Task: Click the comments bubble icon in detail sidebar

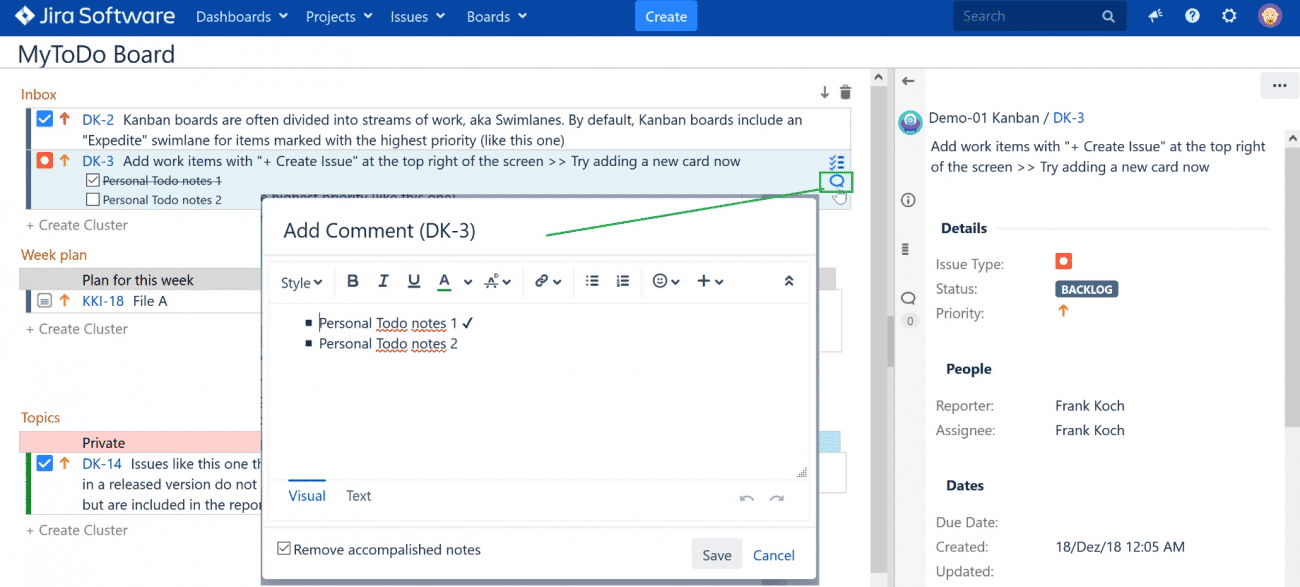Action: click(908, 298)
